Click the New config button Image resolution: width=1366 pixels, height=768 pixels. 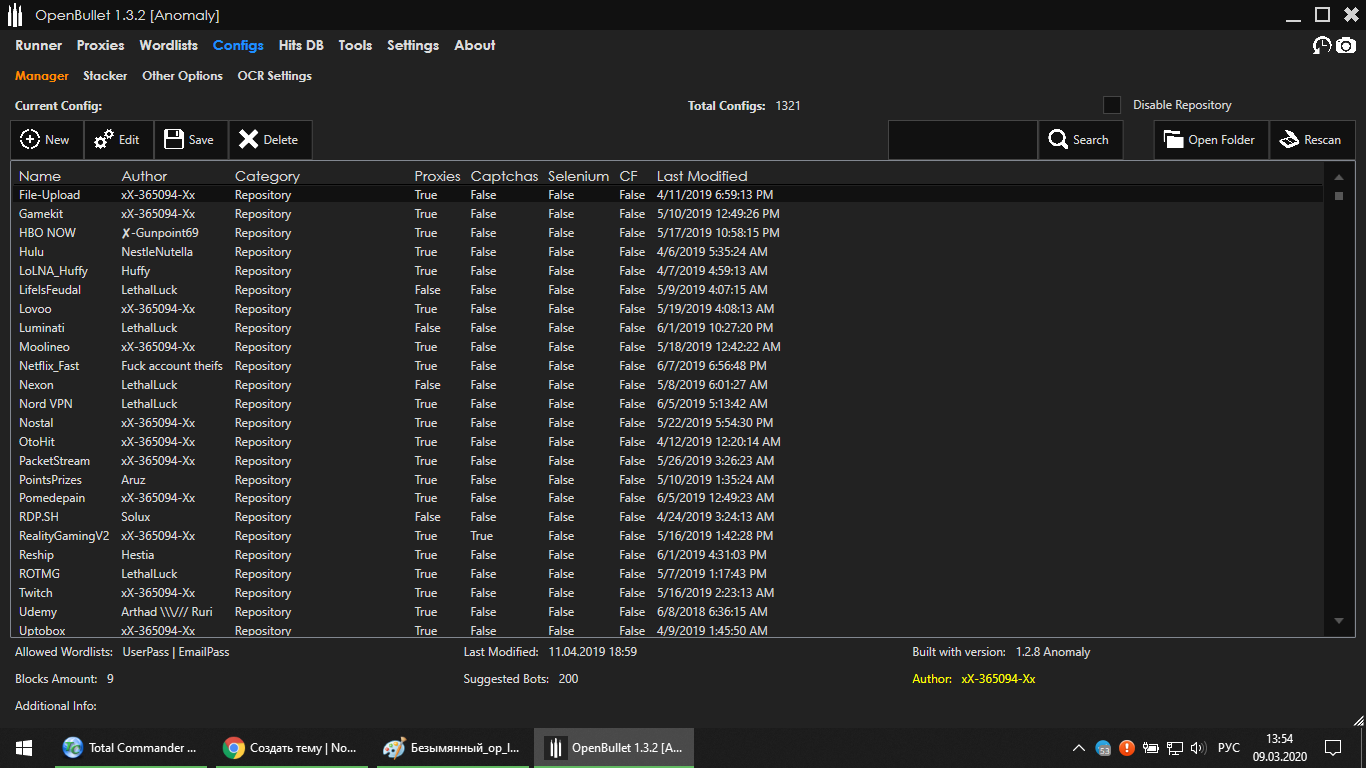[47, 140]
